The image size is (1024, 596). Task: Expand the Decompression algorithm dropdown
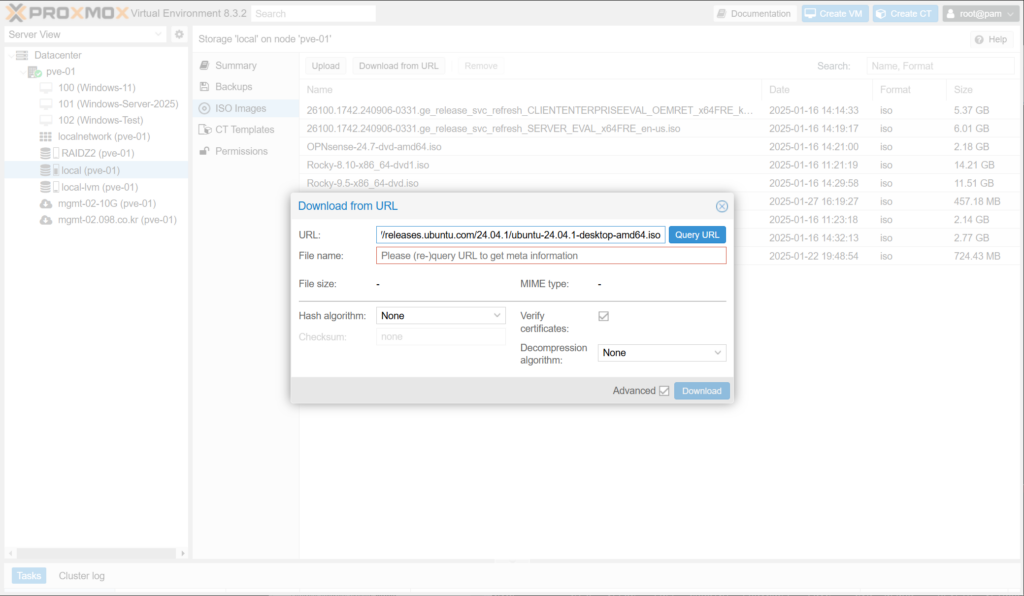tap(661, 353)
